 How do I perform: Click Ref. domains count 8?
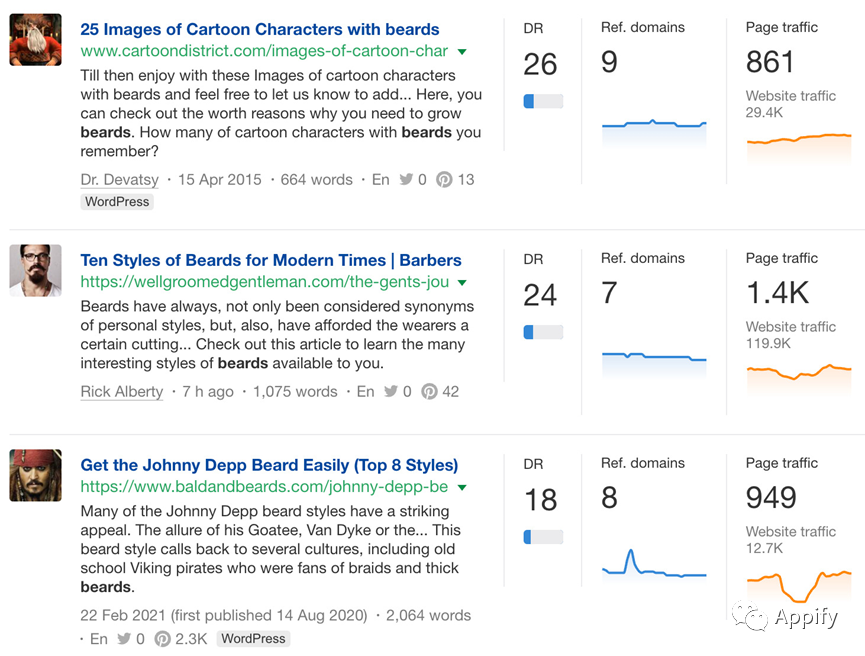coord(610,498)
